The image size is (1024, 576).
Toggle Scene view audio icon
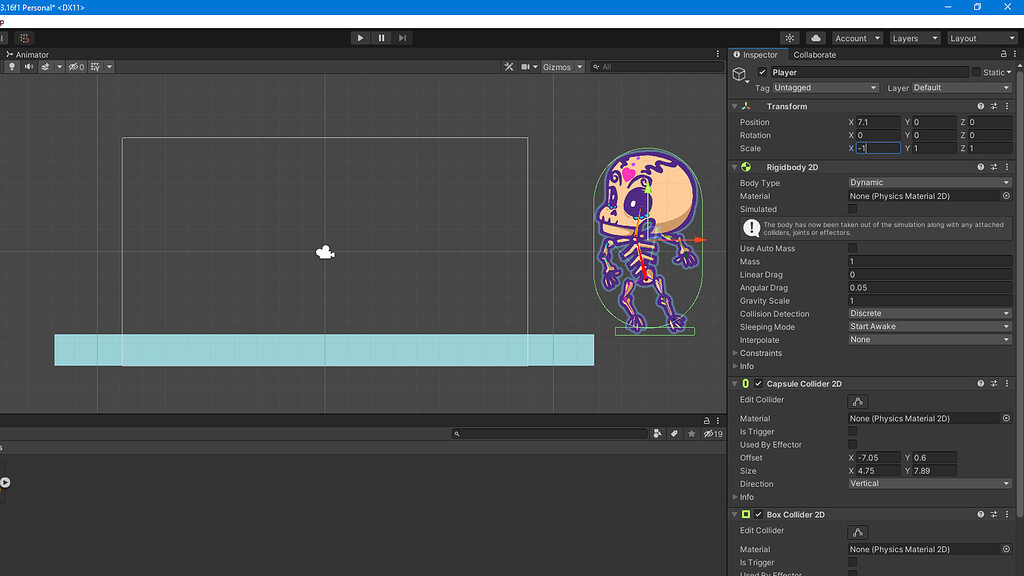click(x=28, y=66)
